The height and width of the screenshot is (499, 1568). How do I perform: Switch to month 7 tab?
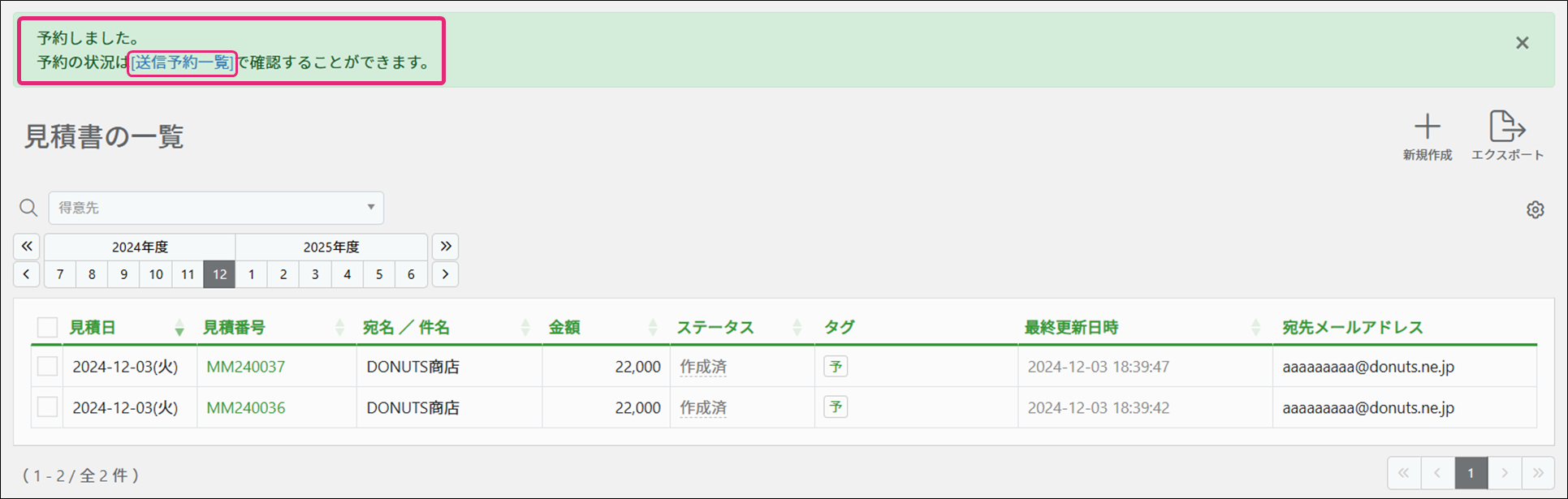(x=60, y=274)
